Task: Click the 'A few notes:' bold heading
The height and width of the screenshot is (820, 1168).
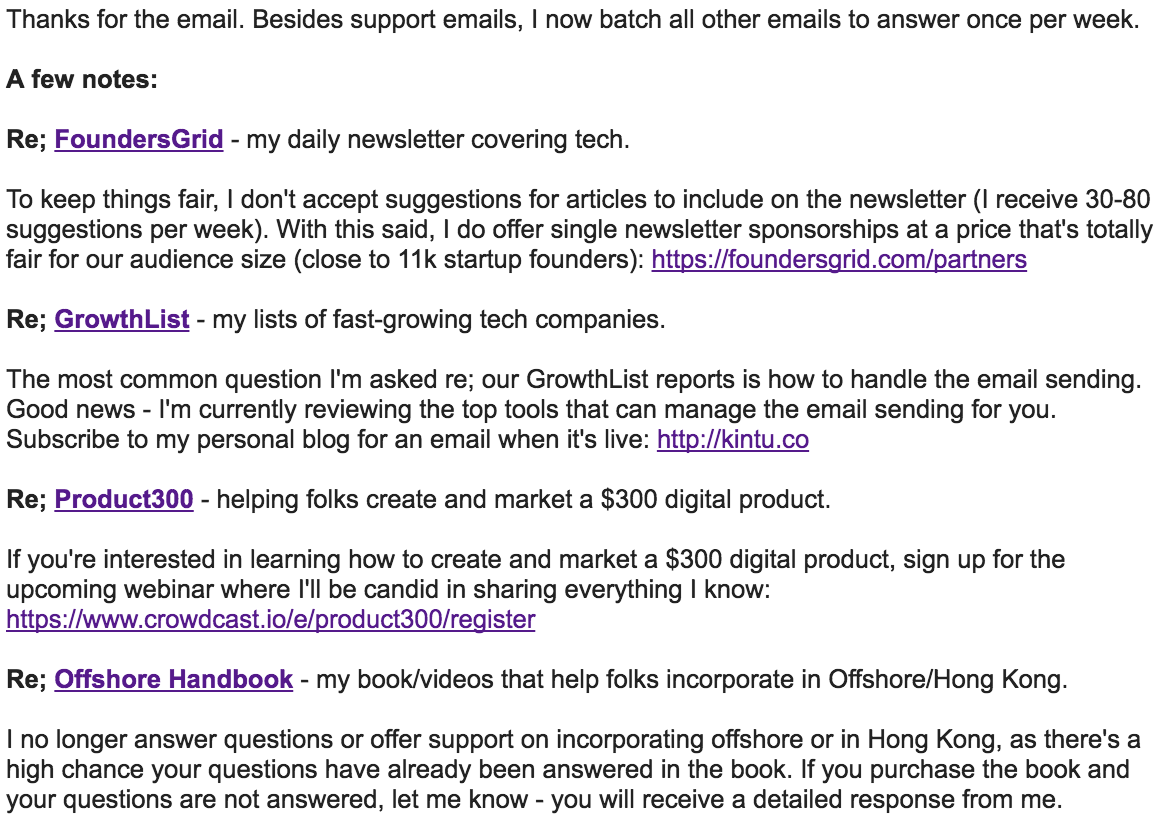Action: [82, 79]
